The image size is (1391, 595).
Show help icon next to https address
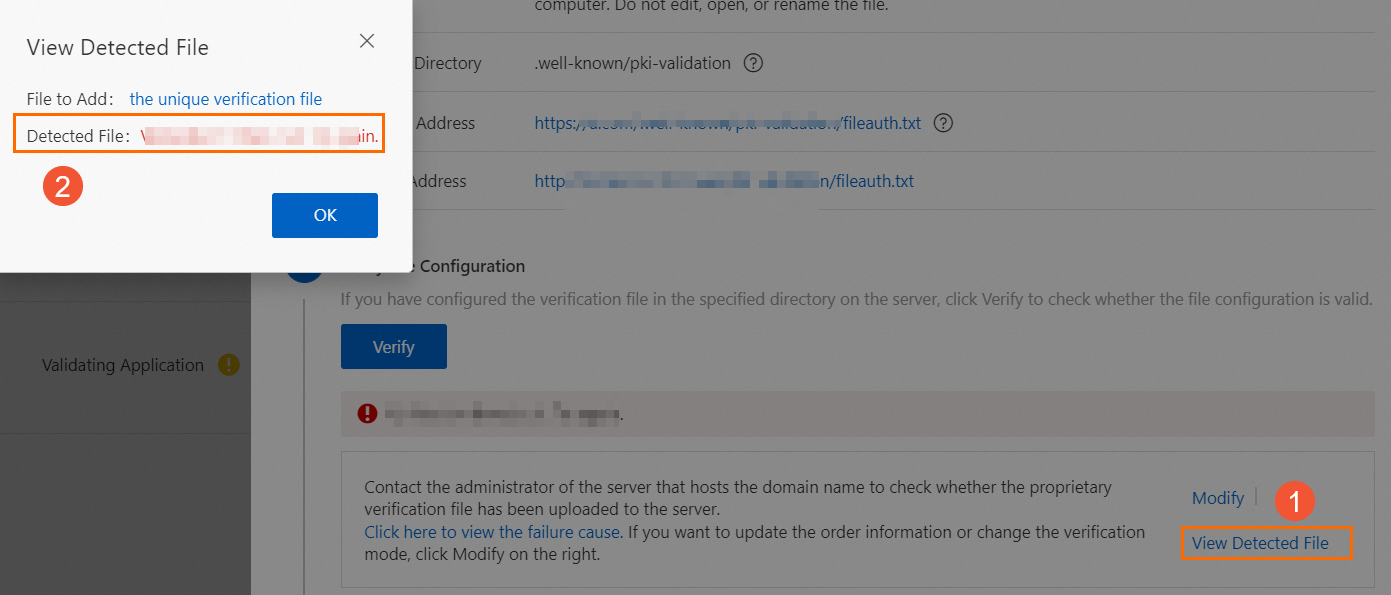[x=942, y=123]
